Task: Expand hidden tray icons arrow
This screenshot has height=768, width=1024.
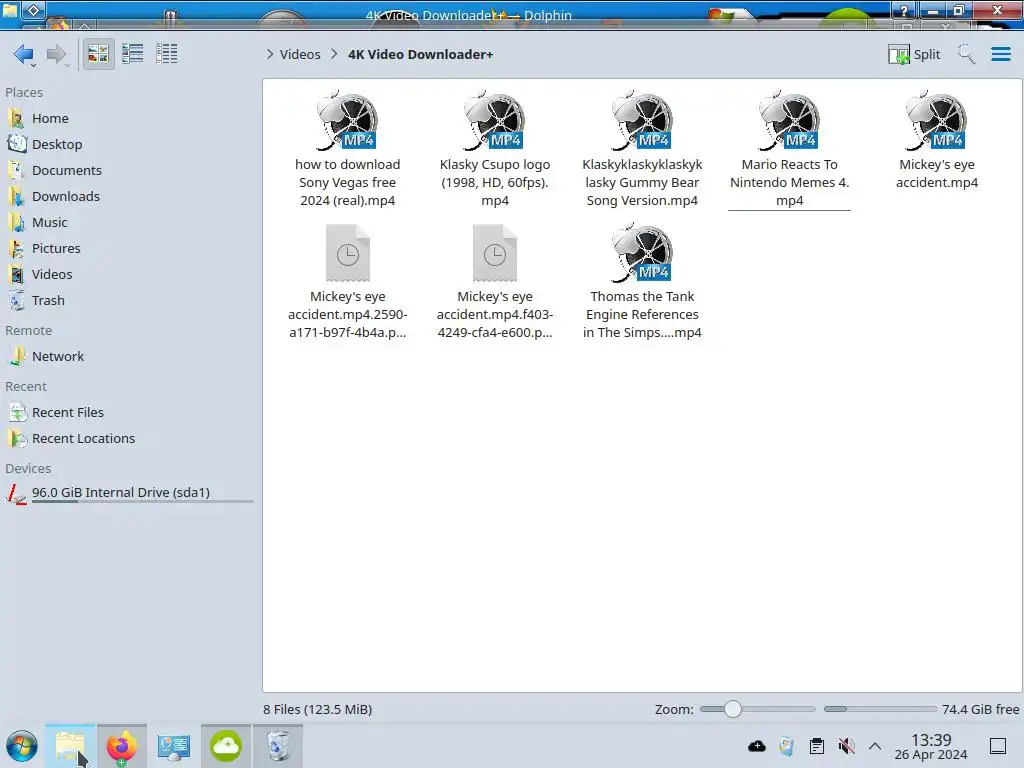Action: [x=875, y=746]
